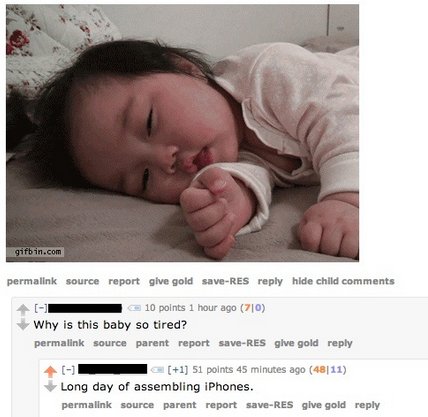
Task: Upvote the "Why is this baby so tired?" comment
Action: pos(23,310)
